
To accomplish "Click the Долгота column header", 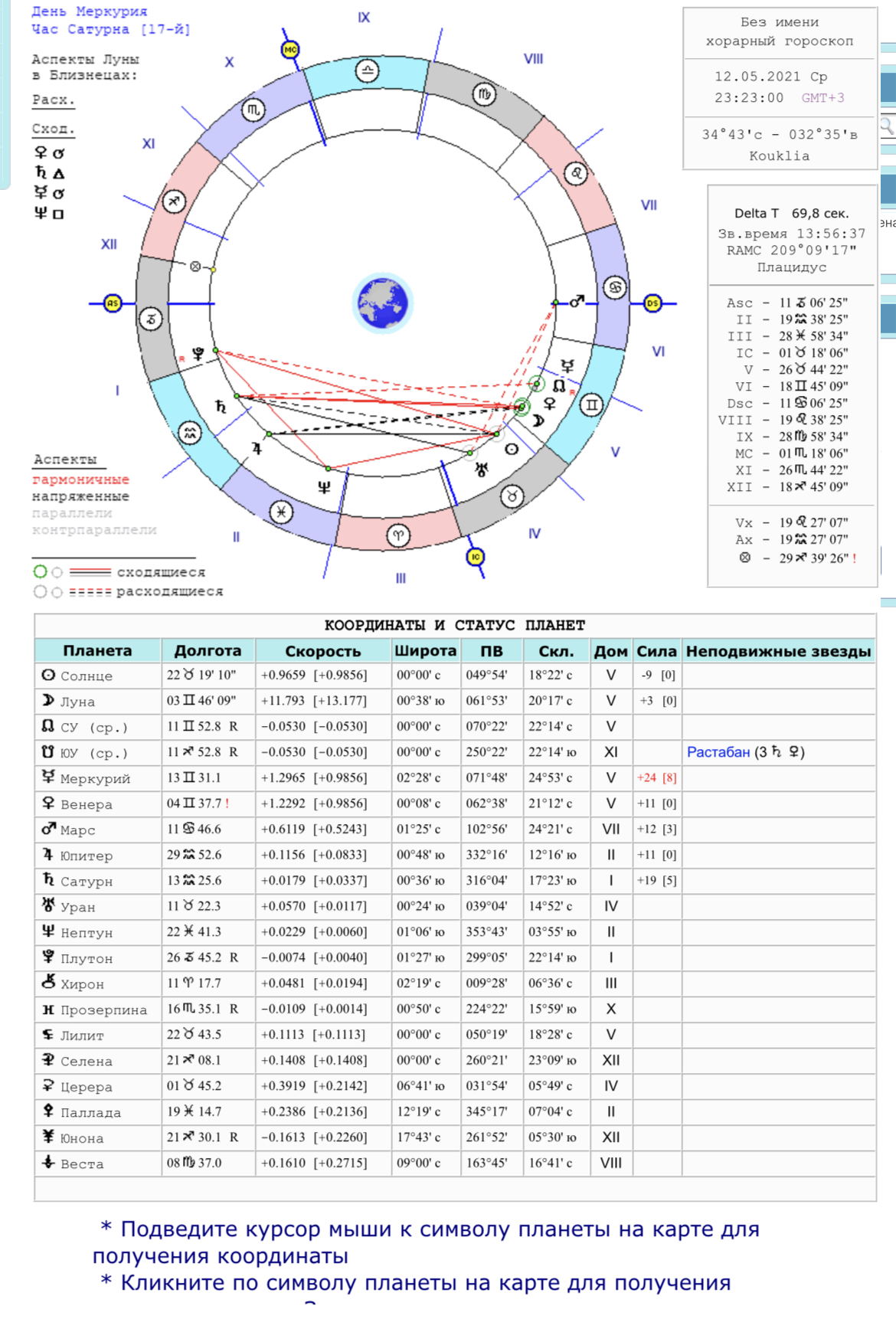I will (208, 650).
